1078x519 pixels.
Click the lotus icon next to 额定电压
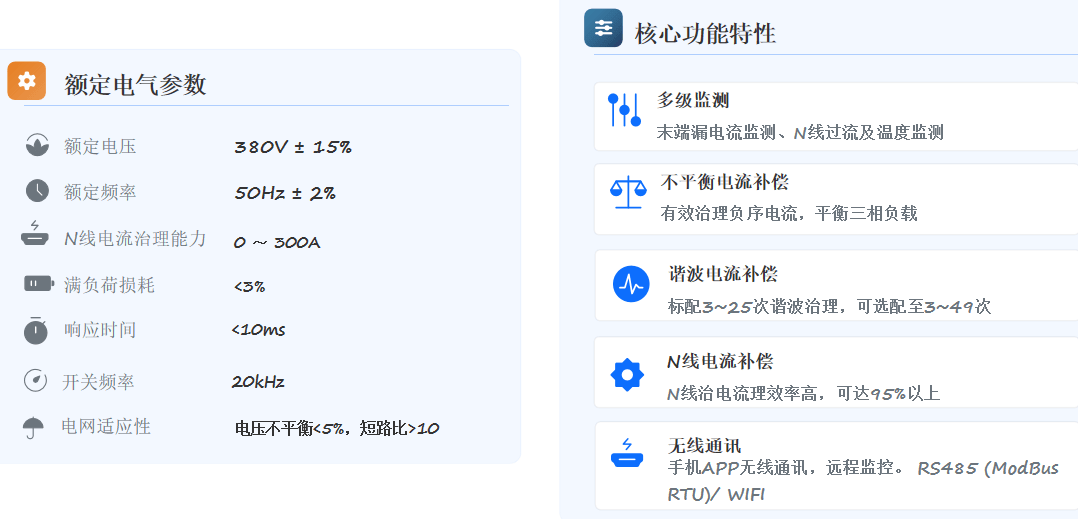click(x=37, y=146)
